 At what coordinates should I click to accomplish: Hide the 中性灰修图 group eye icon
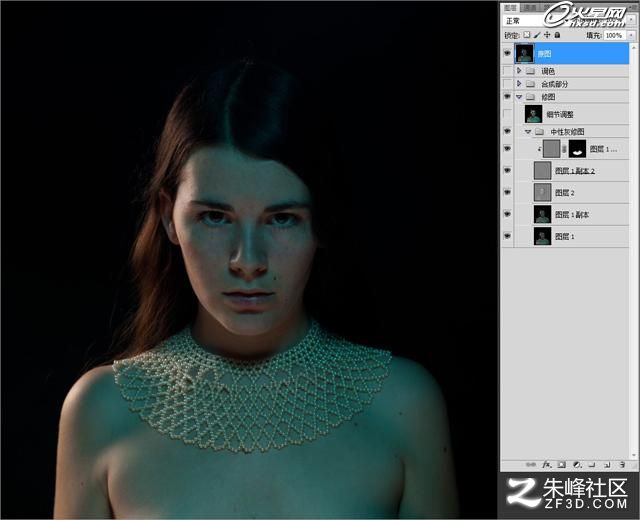(507, 131)
